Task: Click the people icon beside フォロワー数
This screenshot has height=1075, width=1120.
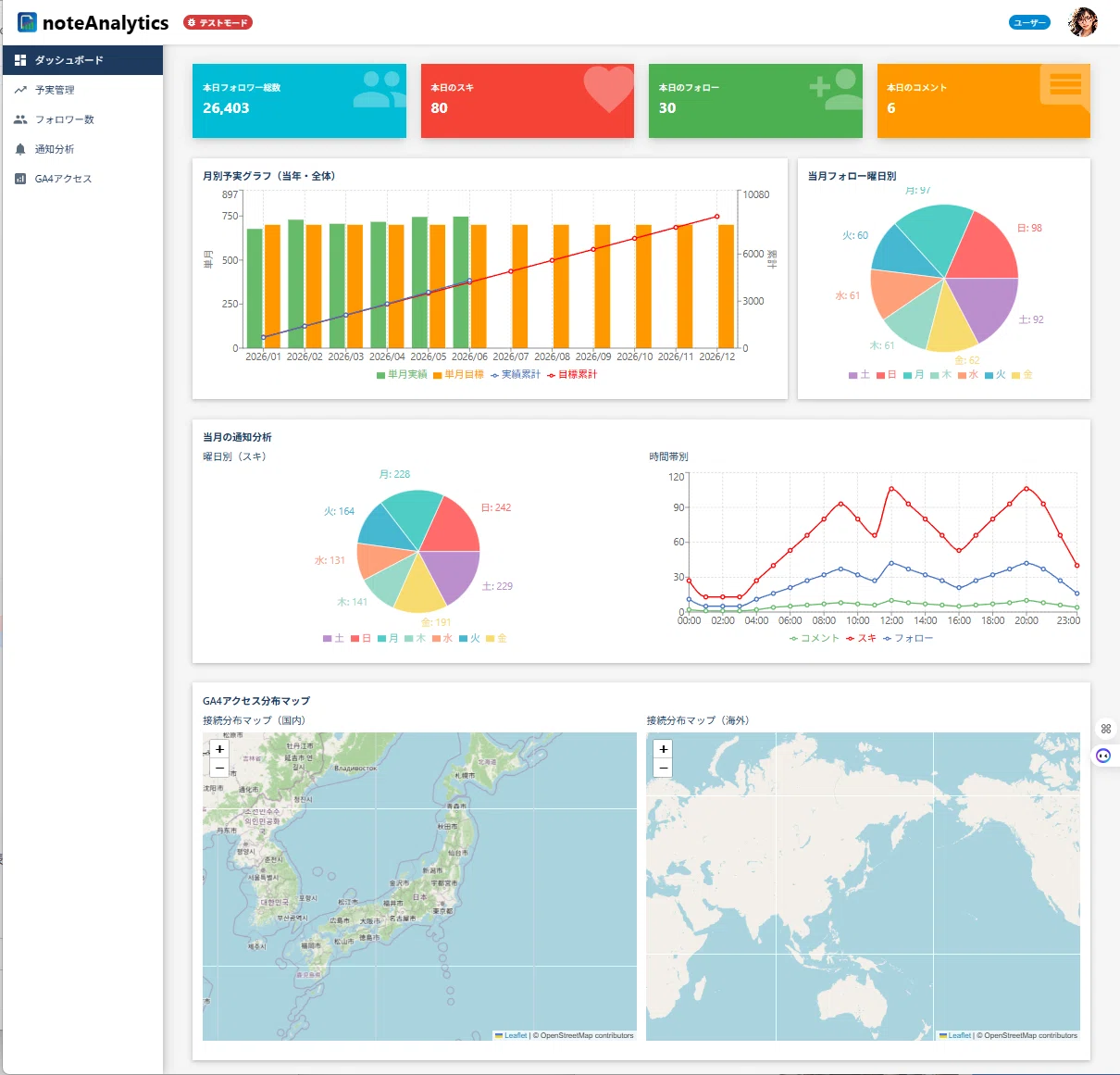Action: click(x=20, y=119)
